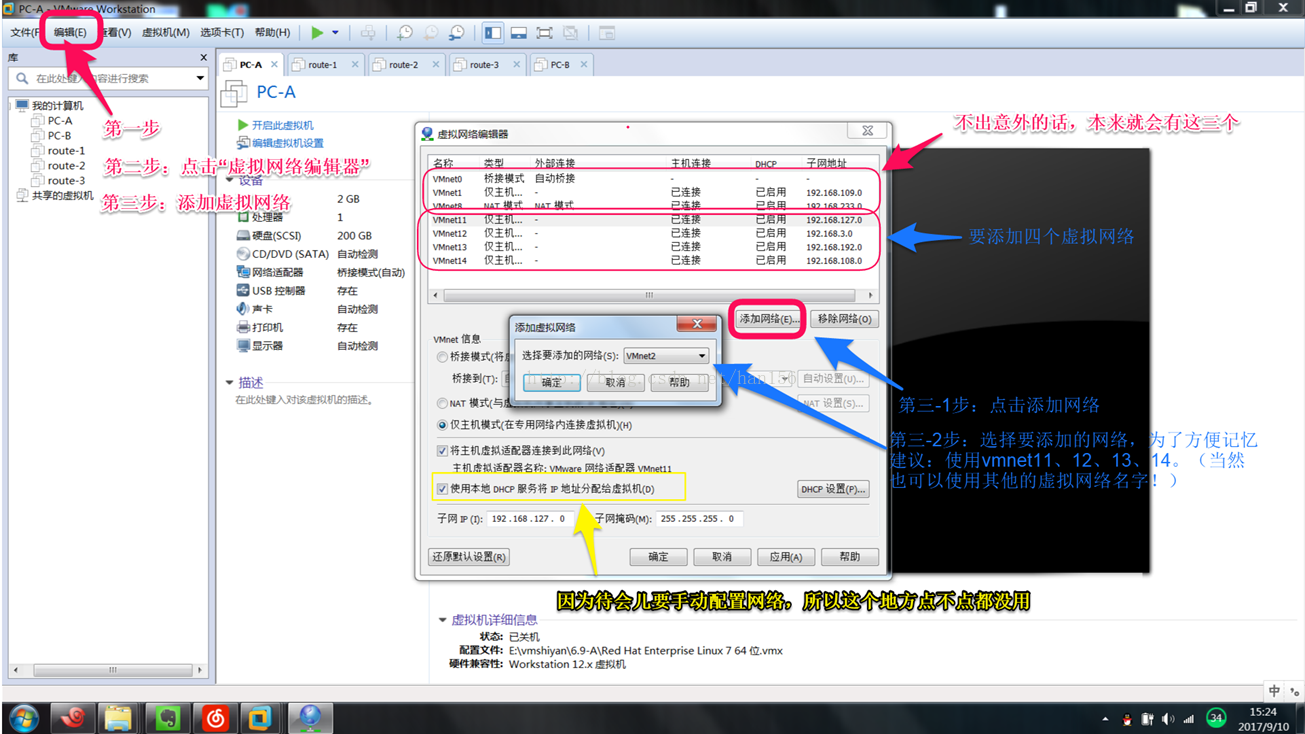Screen dimensions: 1305x734
Task: Click the 子网 IP input field
Action: point(530,519)
